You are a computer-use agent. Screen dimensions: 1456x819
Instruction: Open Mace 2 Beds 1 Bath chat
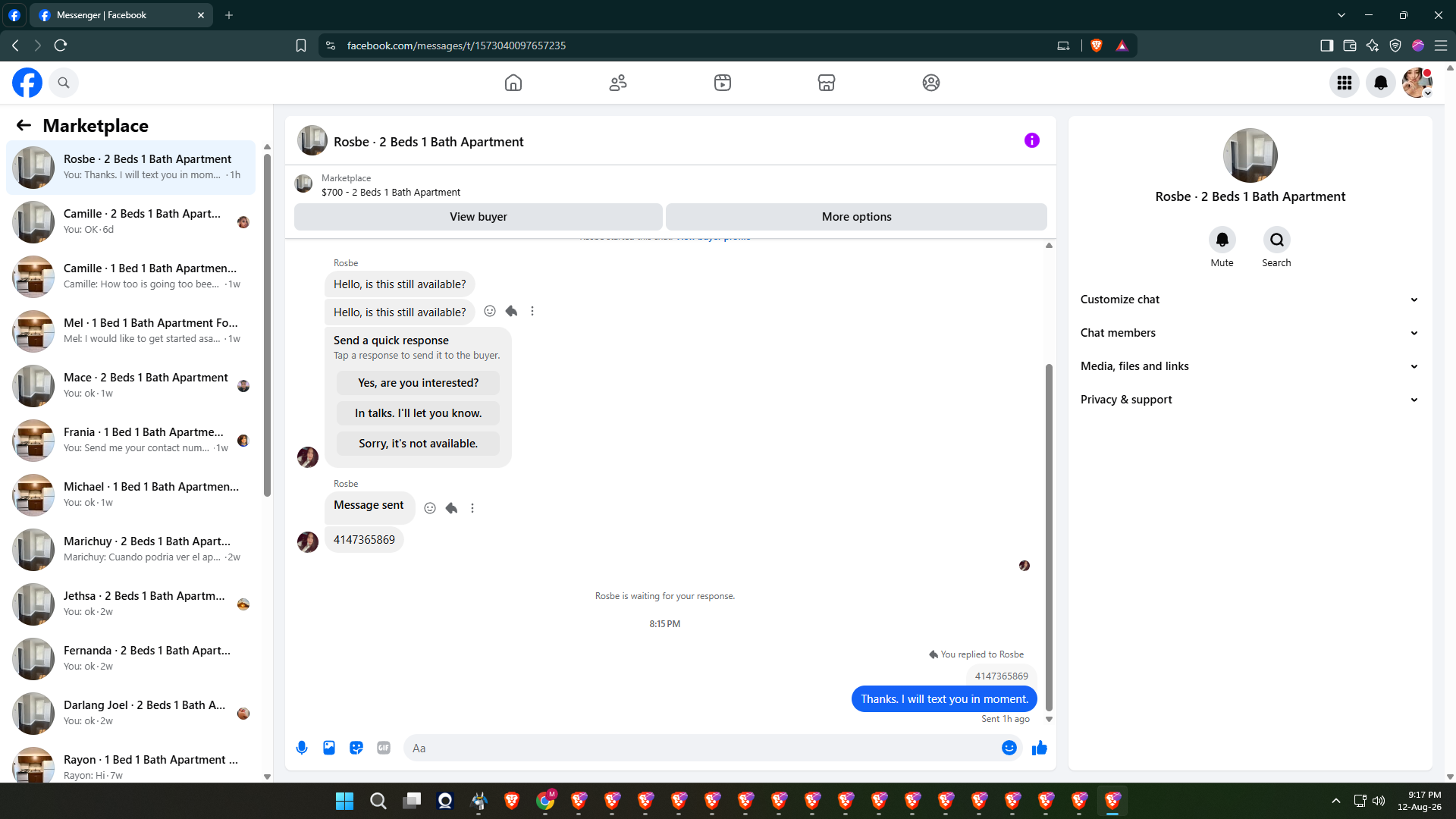point(131,385)
